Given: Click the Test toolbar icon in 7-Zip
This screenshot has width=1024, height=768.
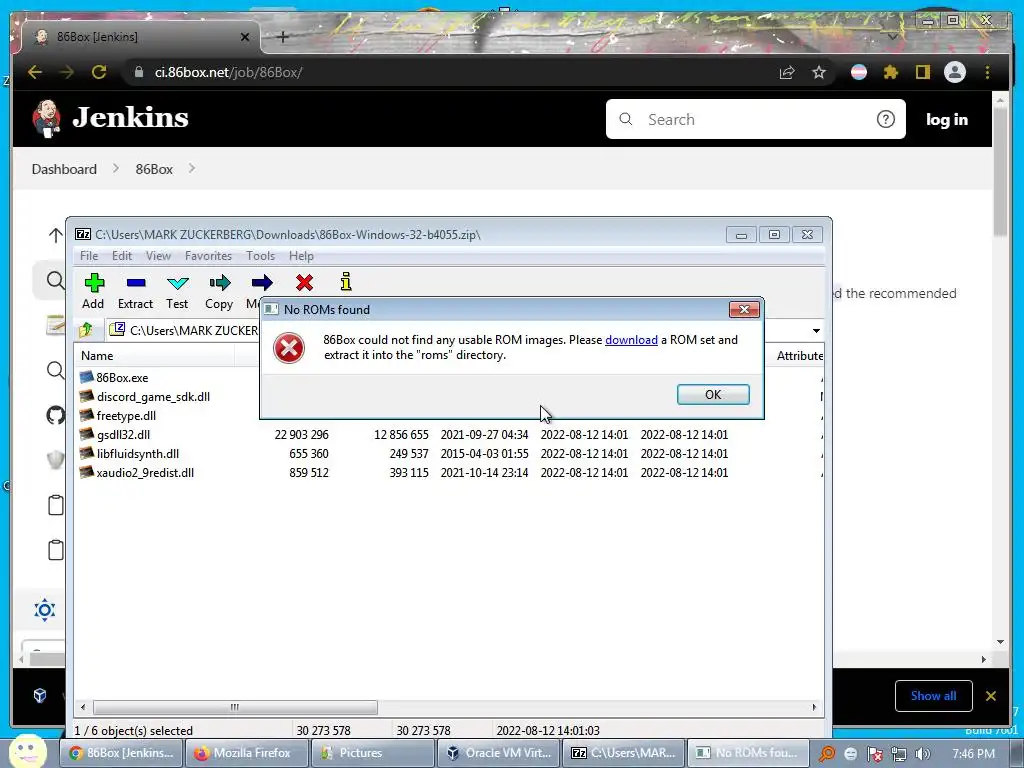Looking at the screenshot, I should click(x=177, y=291).
